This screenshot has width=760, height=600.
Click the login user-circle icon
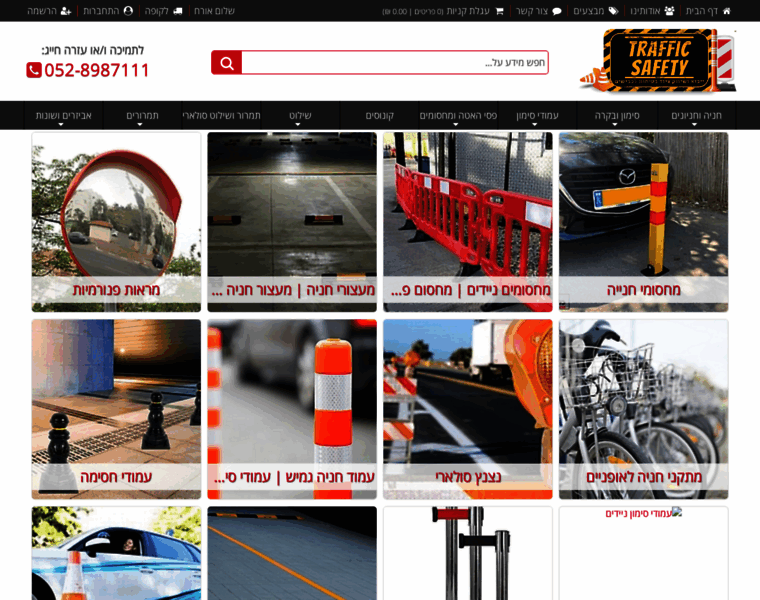(x=128, y=11)
